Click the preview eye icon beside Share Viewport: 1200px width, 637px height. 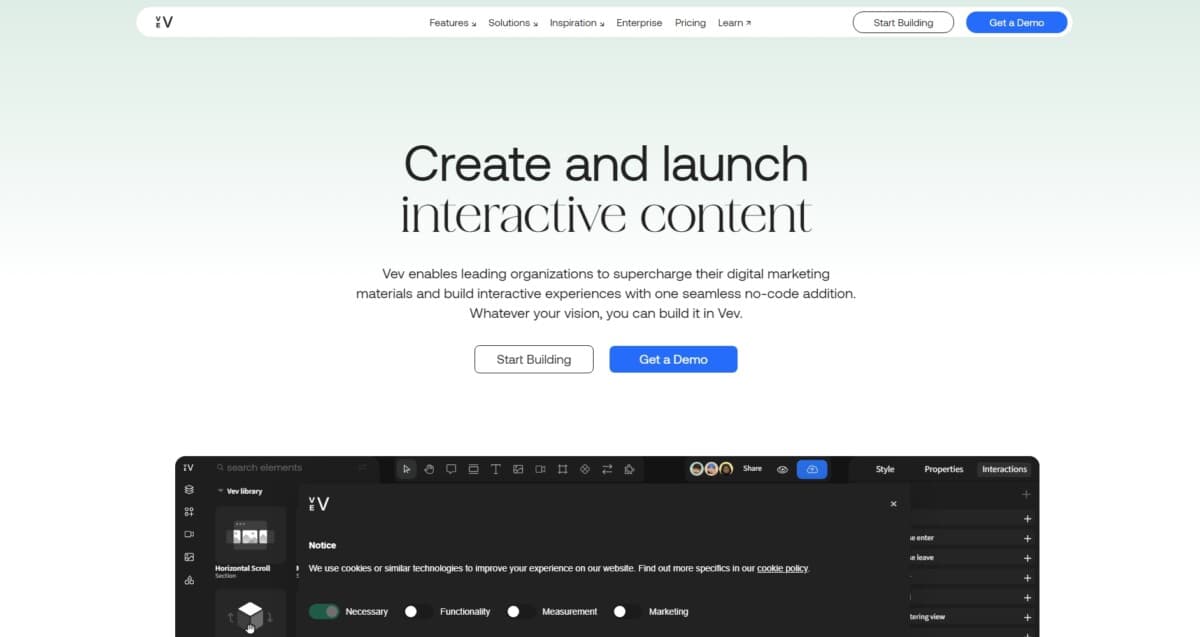(x=783, y=469)
